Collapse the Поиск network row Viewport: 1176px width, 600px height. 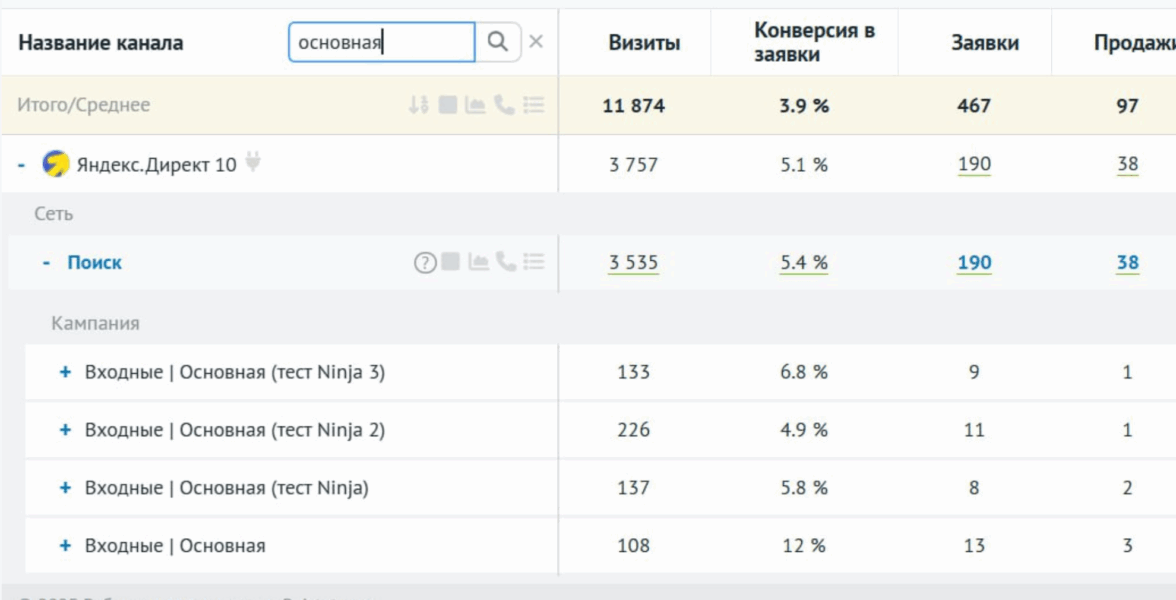pos(46,263)
